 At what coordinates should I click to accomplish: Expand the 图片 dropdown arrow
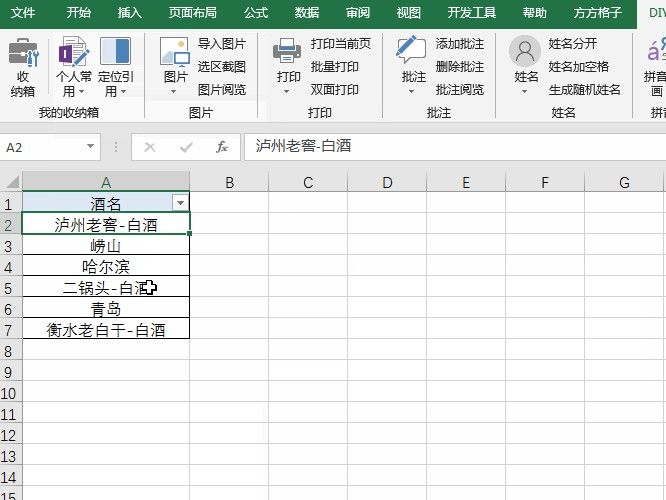pos(173,91)
